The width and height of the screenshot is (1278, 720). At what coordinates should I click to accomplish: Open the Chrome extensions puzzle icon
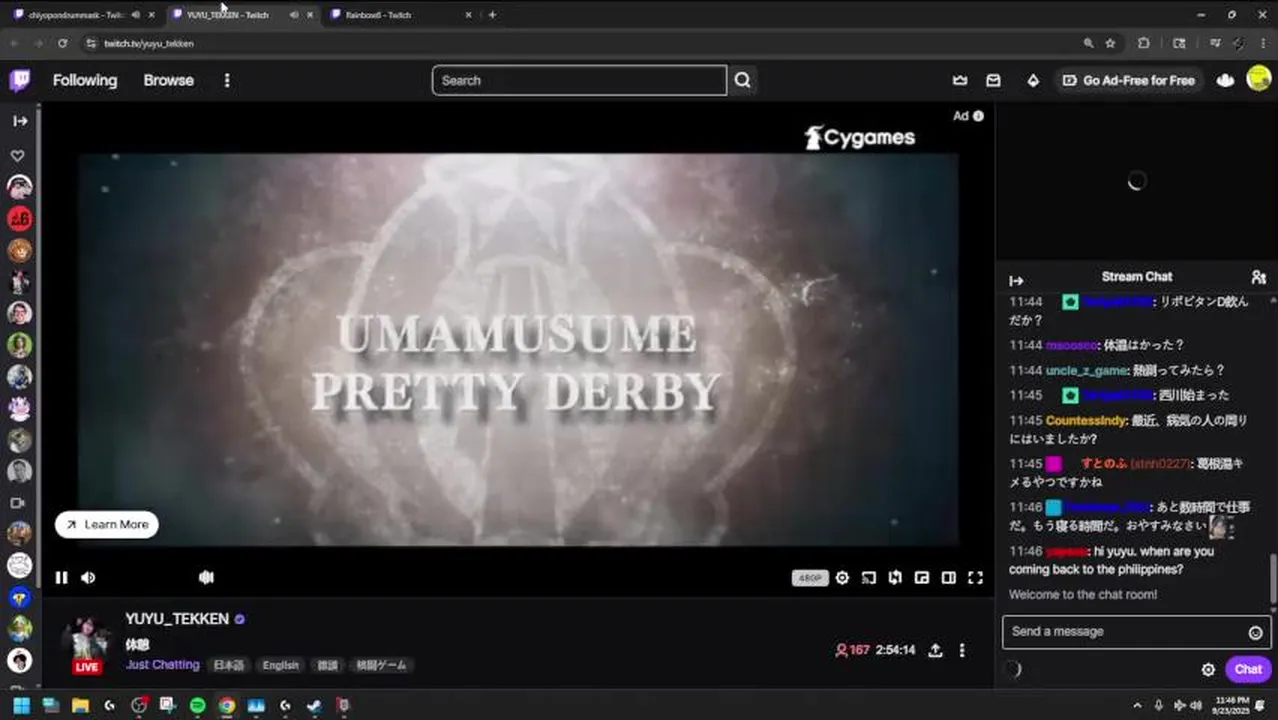(x=1144, y=43)
